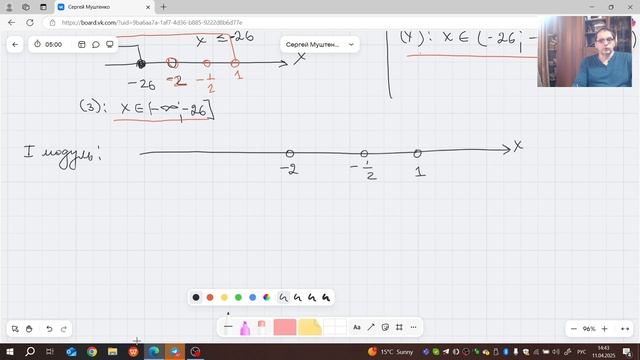This screenshot has width=640, height=360.
Task: Pick the black pen color
Action: pos(196,298)
